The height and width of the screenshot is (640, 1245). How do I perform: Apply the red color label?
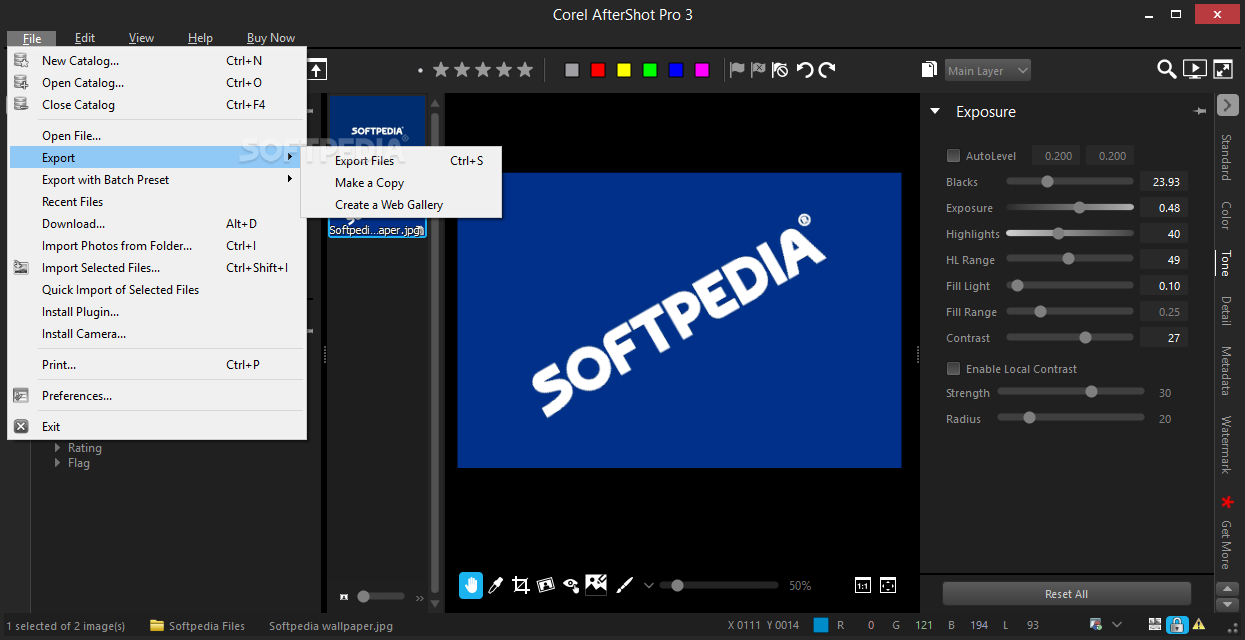pos(598,70)
